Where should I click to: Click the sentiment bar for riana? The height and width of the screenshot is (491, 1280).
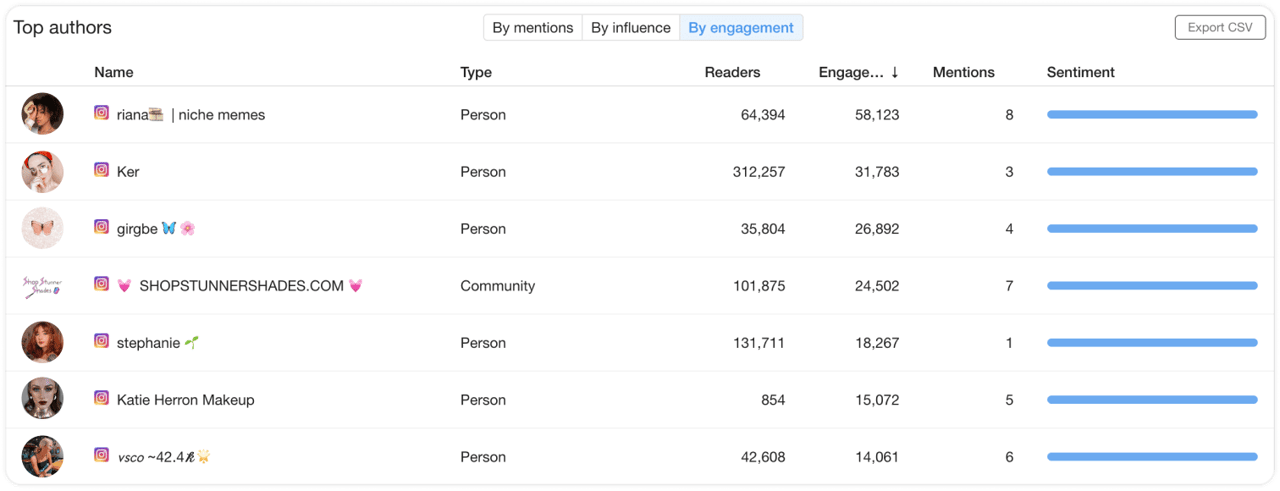pos(1152,115)
